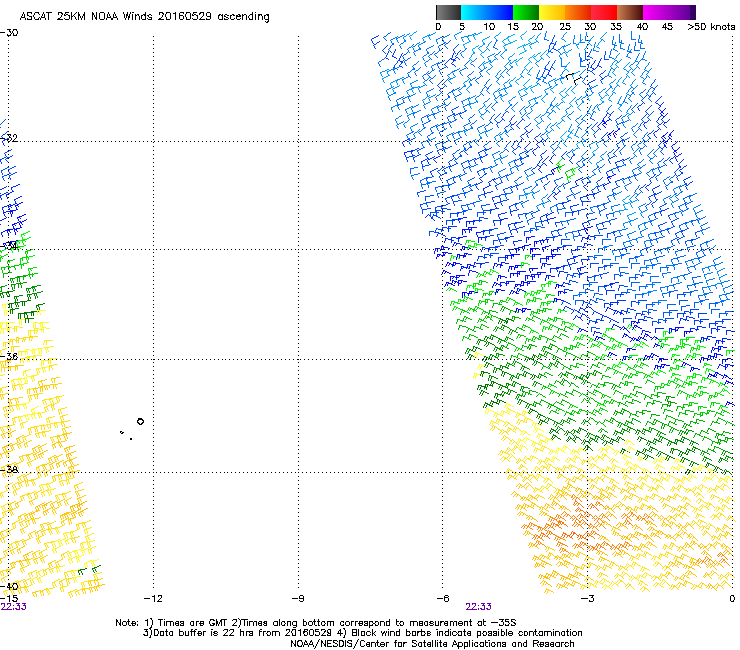740x650 pixels.
Task: Click the magenta 40-45 knots color segment
Action: pyautogui.click(x=656, y=12)
